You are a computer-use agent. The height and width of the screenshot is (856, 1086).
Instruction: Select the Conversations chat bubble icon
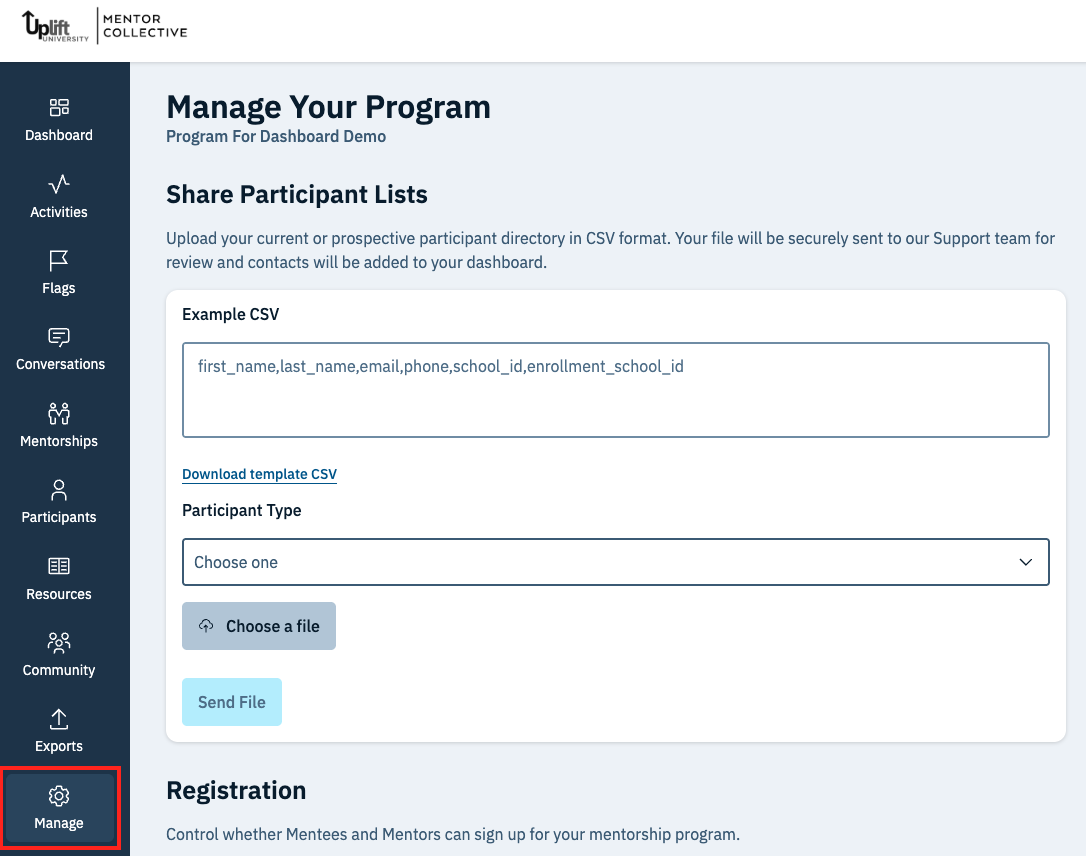[x=59, y=337]
